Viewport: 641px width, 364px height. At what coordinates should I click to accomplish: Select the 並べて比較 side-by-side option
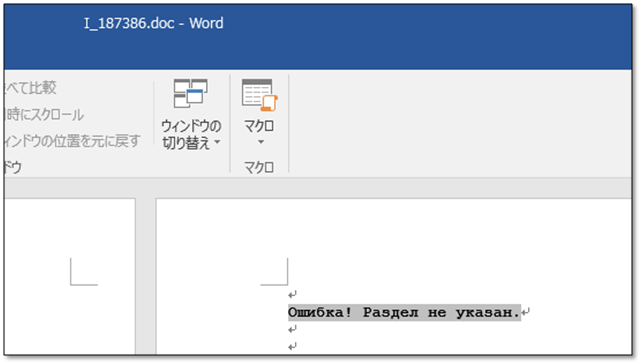point(30,88)
